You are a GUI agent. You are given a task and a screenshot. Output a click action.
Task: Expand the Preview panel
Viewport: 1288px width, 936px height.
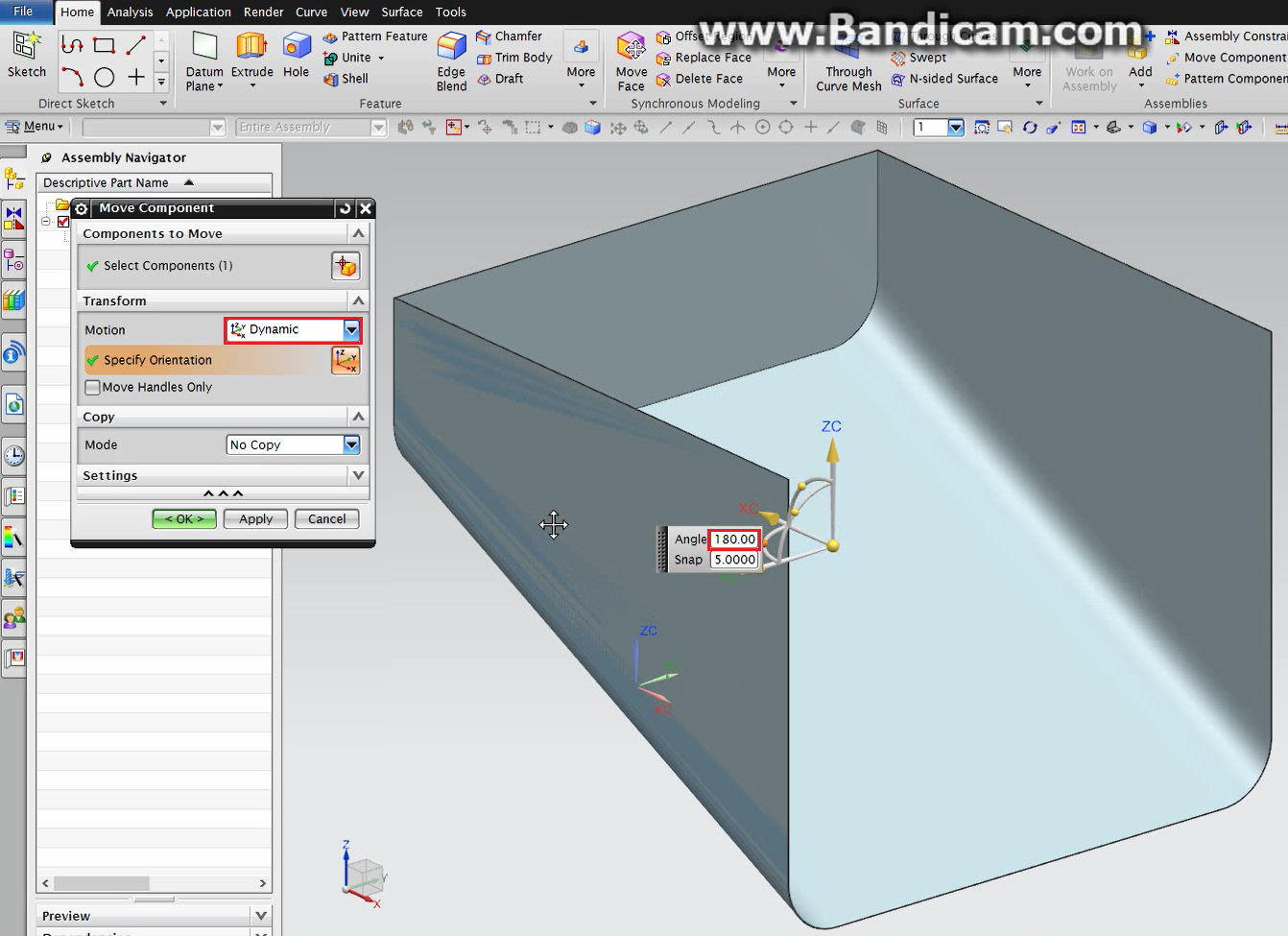click(x=261, y=916)
